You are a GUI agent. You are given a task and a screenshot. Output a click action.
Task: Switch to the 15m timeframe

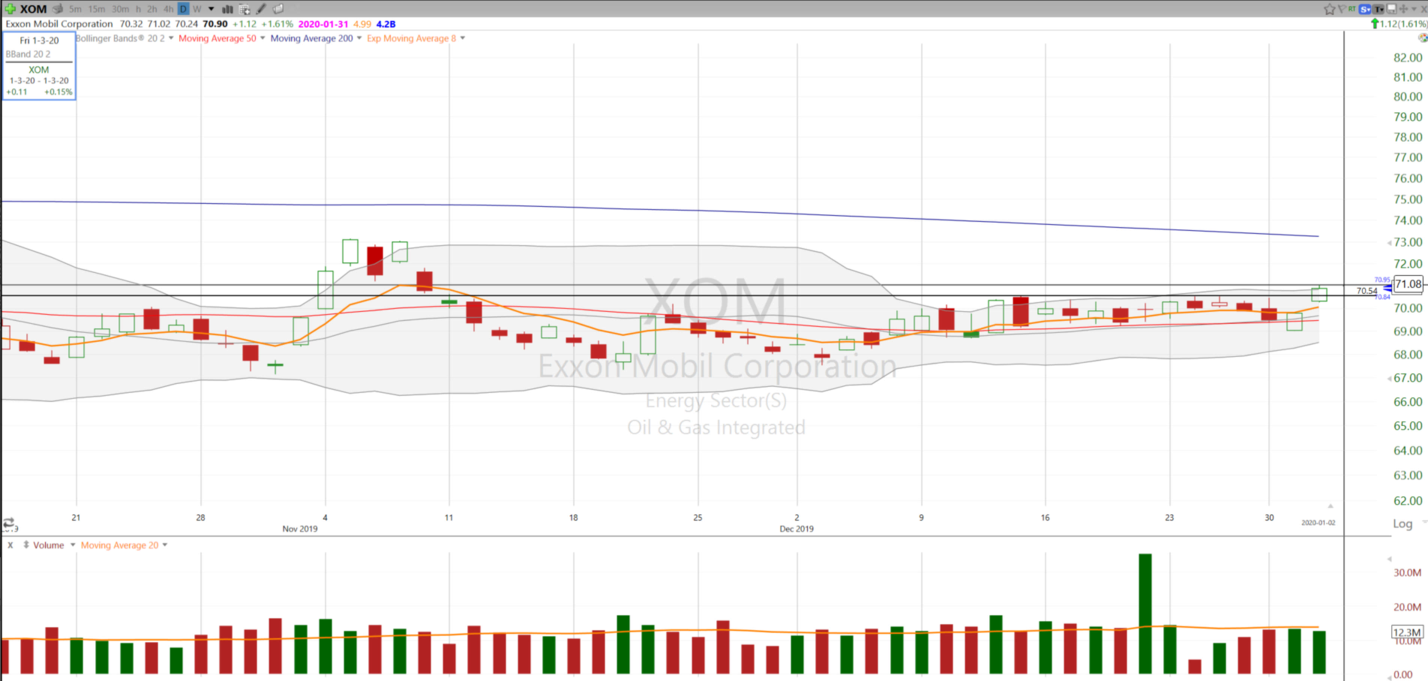click(x=96, y=9)
